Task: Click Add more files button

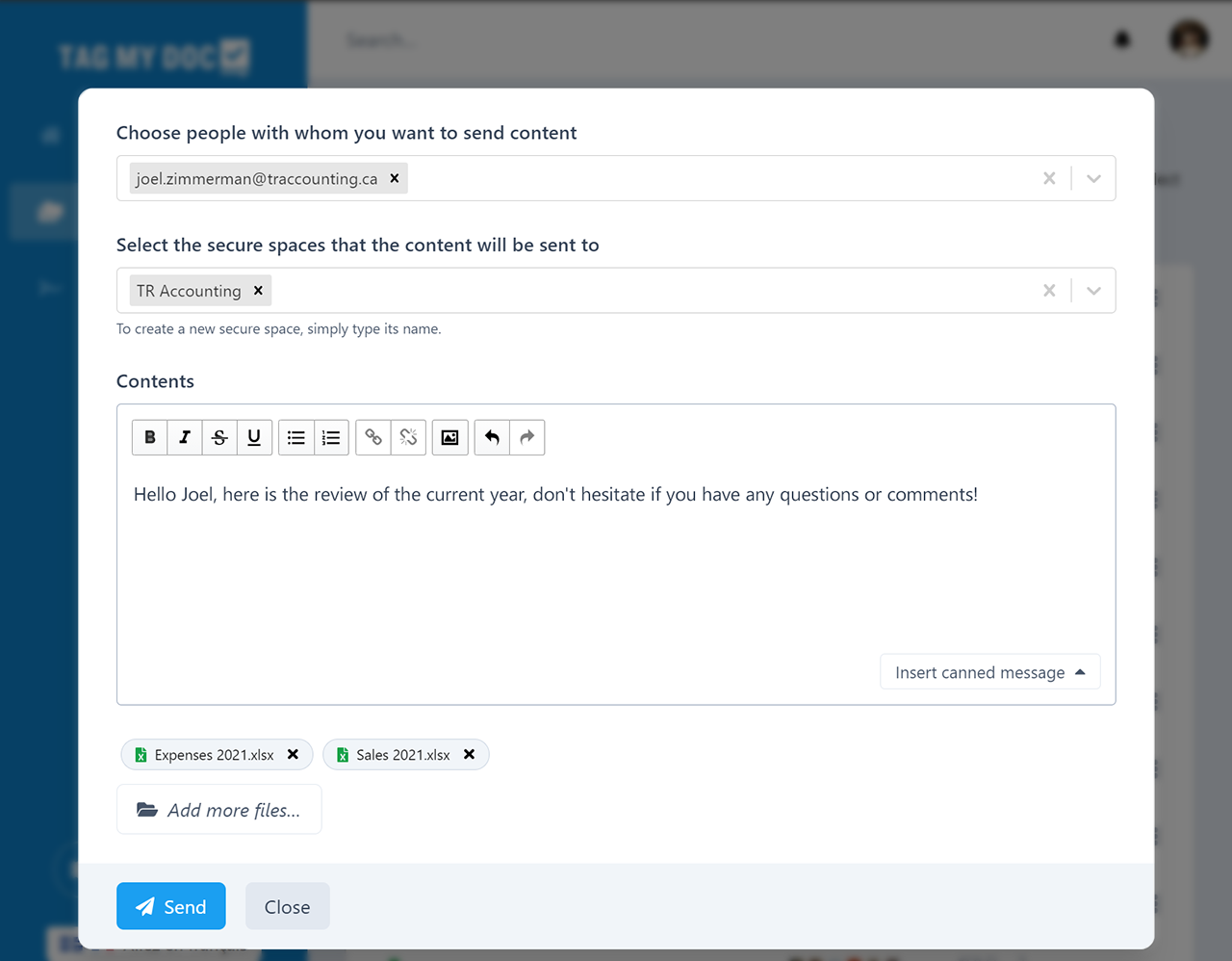Action: (218, 810)
